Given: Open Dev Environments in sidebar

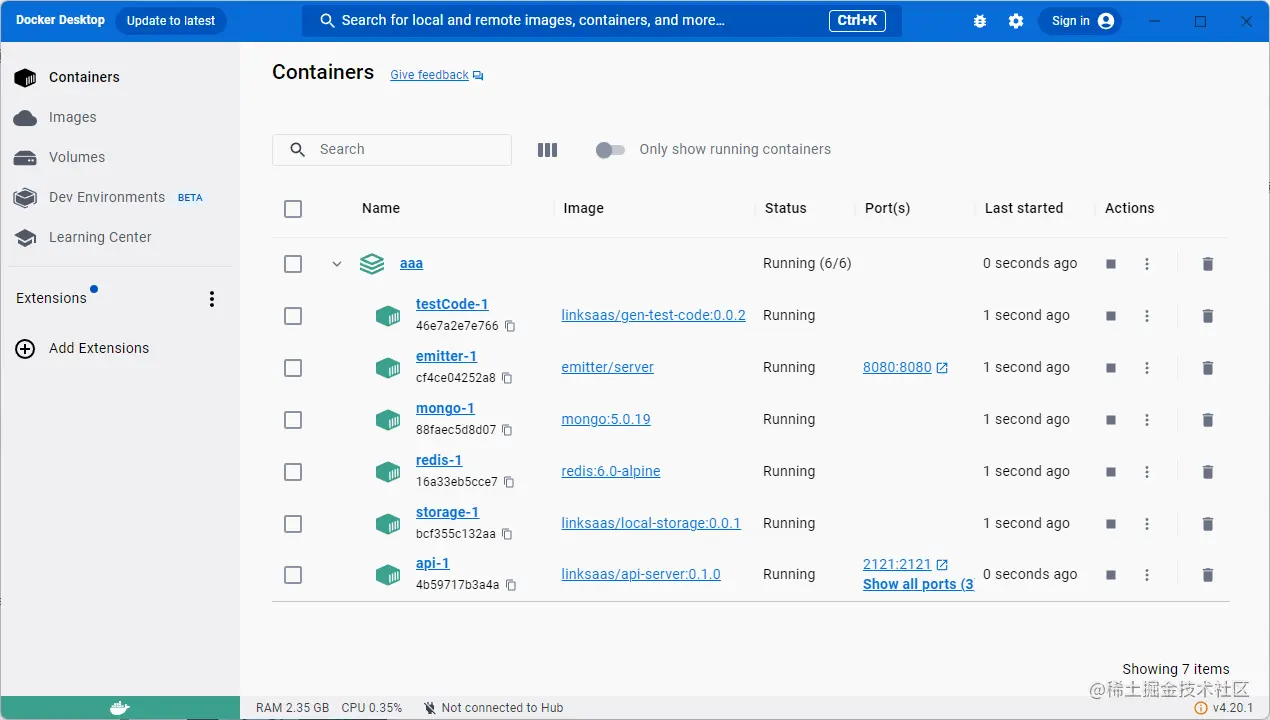Looking at the screenshot, I should [x=120, y=197].
